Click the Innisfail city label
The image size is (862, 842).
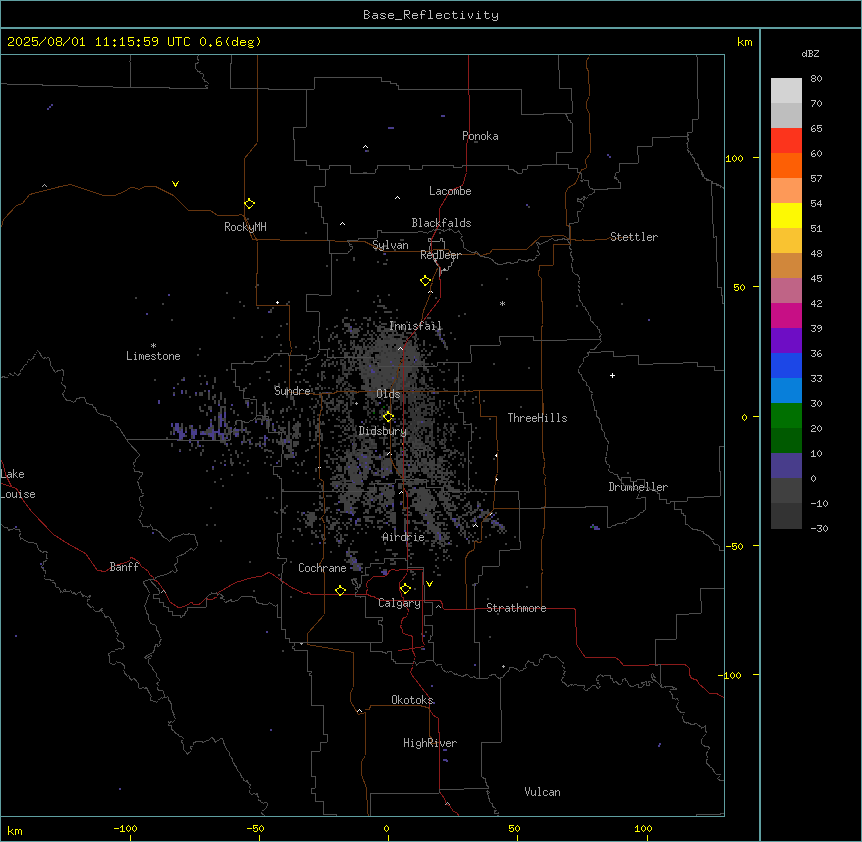416,326
